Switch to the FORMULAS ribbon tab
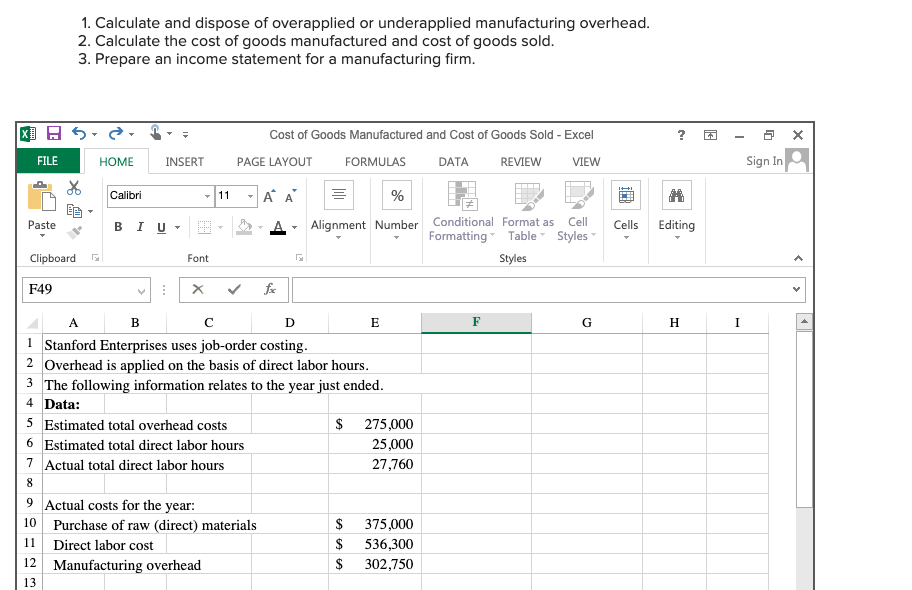 click(x=375, y=161)
